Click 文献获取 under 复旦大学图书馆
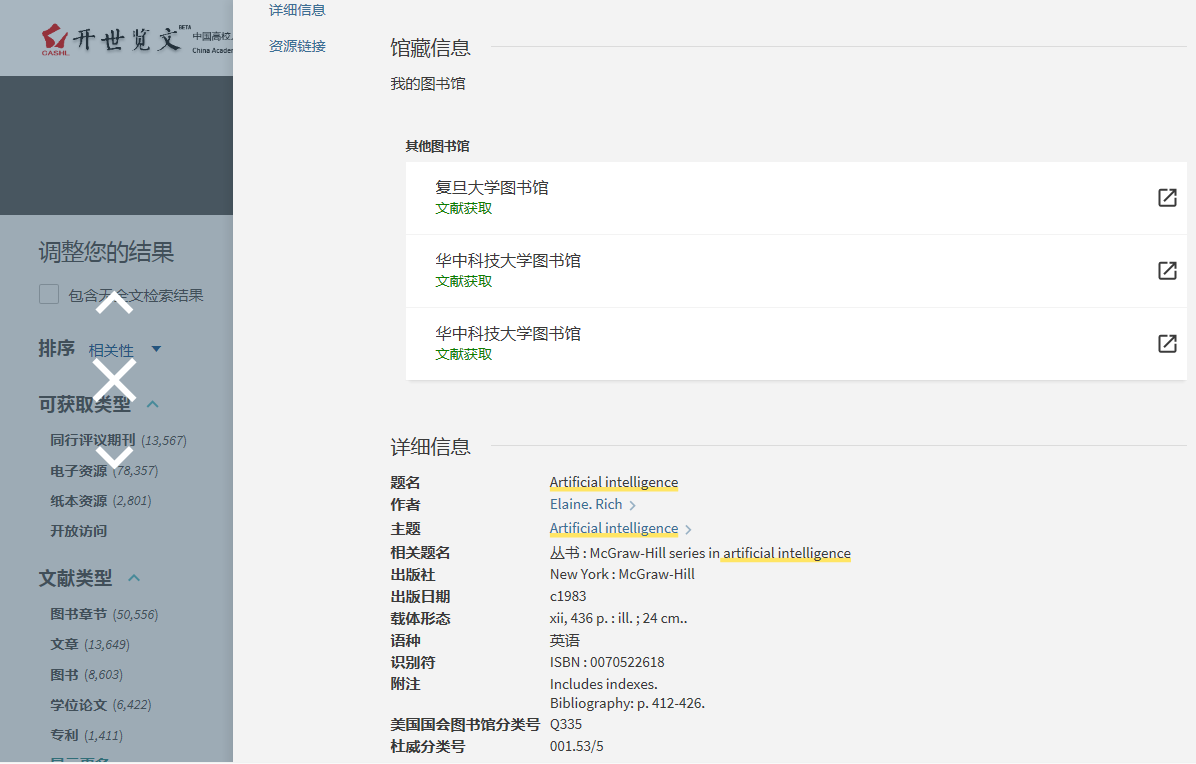 click(x=463, y=209)
